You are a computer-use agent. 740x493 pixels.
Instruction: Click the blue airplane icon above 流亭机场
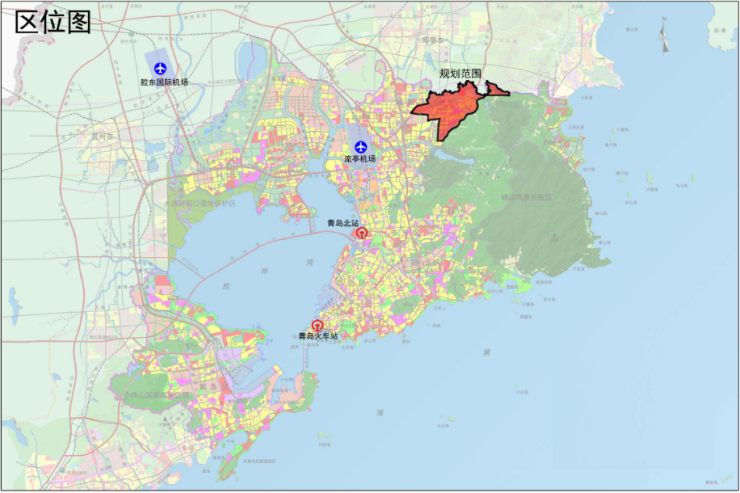(x=361, y=147)
